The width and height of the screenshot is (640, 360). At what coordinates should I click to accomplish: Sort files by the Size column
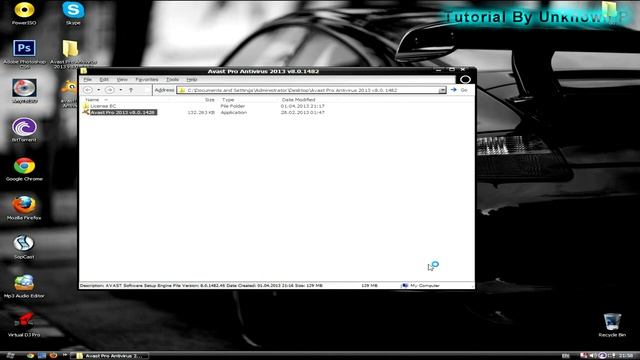pyautogui.click(x=209, y=100)
